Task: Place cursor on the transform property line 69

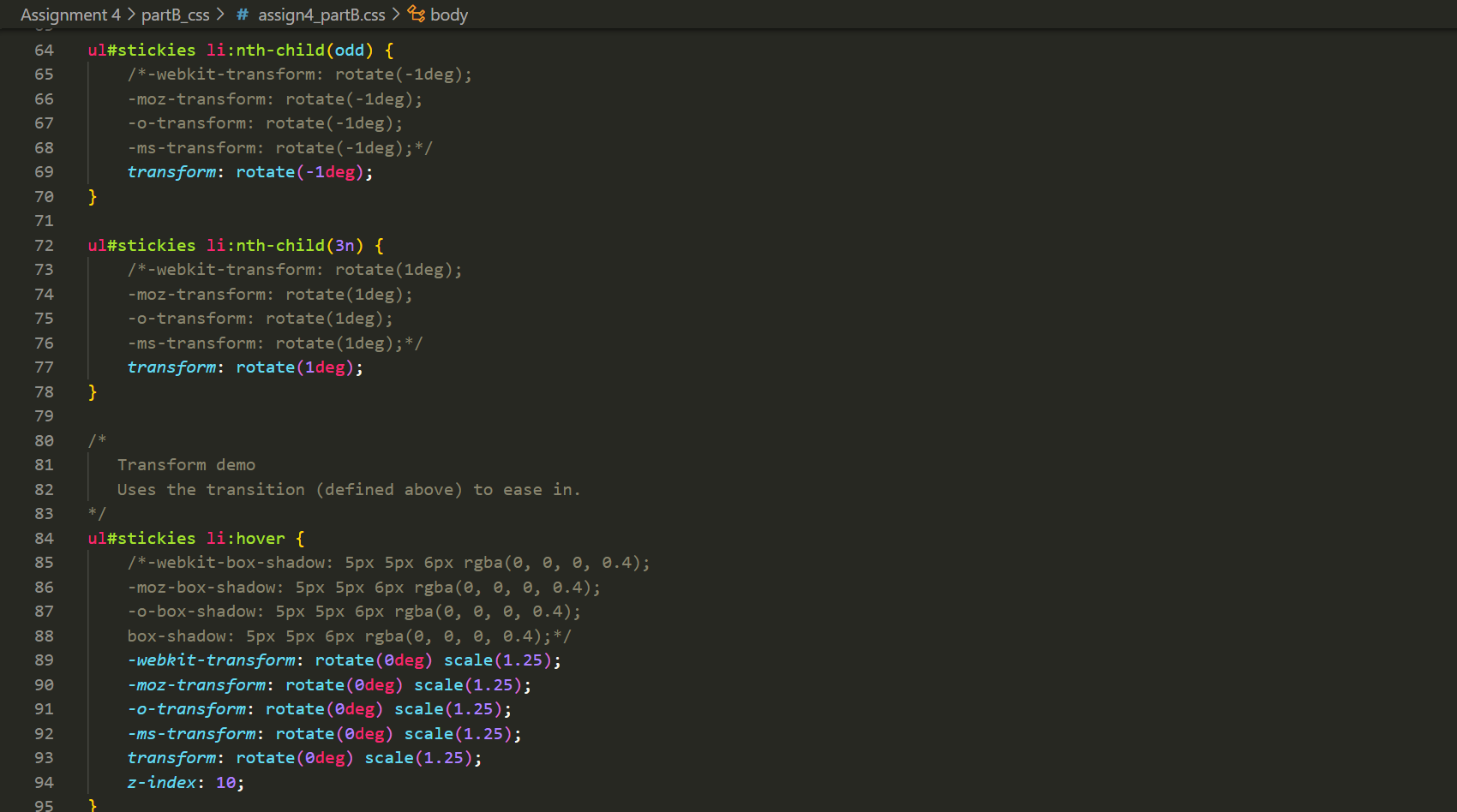Action: click(x=171, y=171)
